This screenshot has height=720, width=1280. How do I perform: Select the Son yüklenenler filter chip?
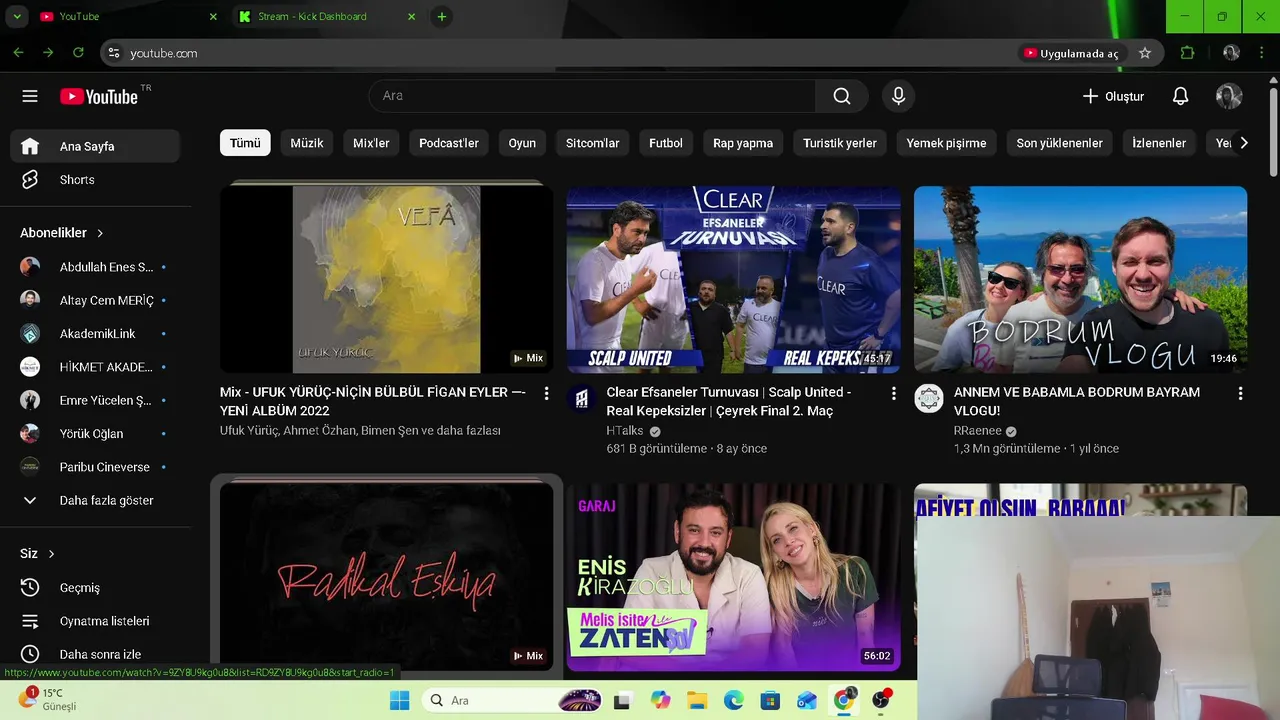[1059, 143]
